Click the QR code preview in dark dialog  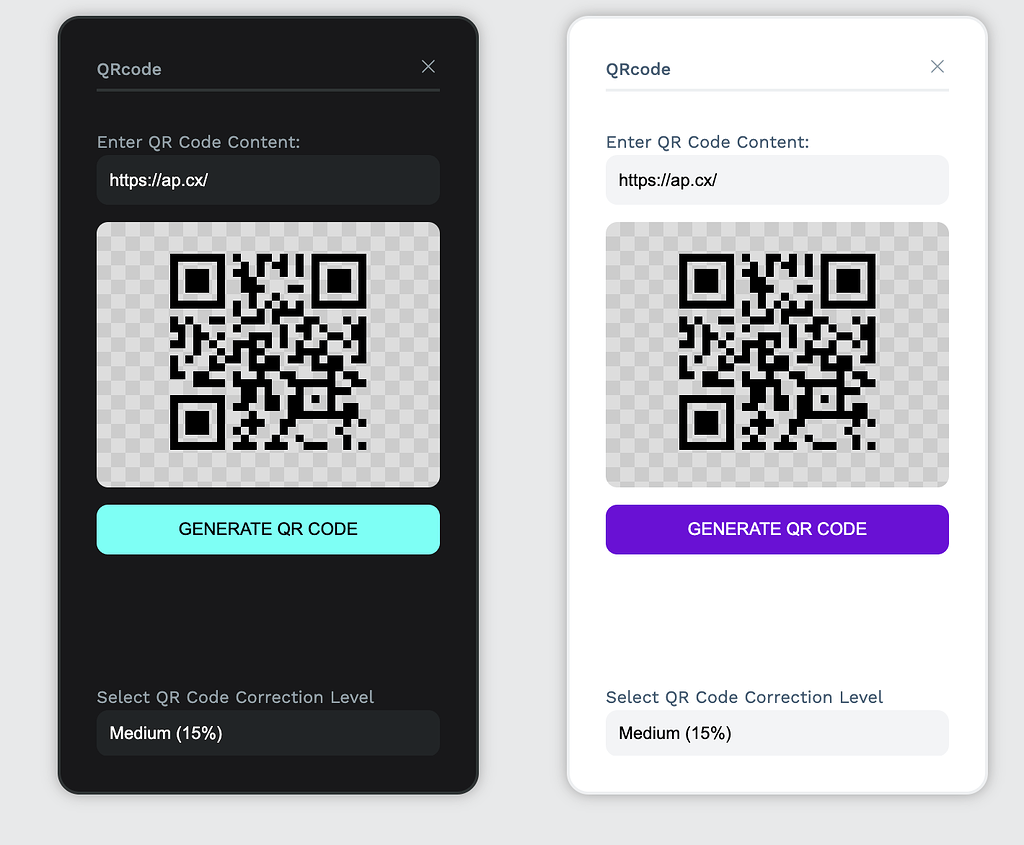tap(268, 354)
